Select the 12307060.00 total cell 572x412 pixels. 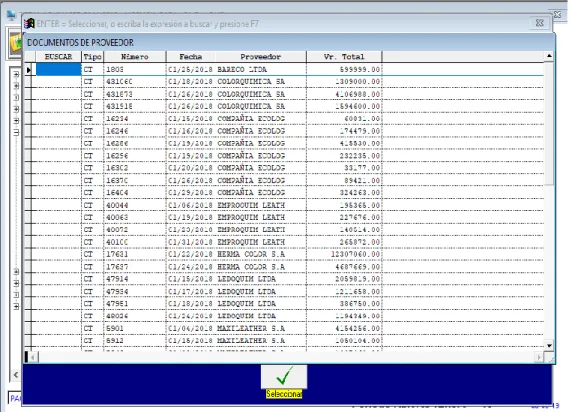[355, 254]
